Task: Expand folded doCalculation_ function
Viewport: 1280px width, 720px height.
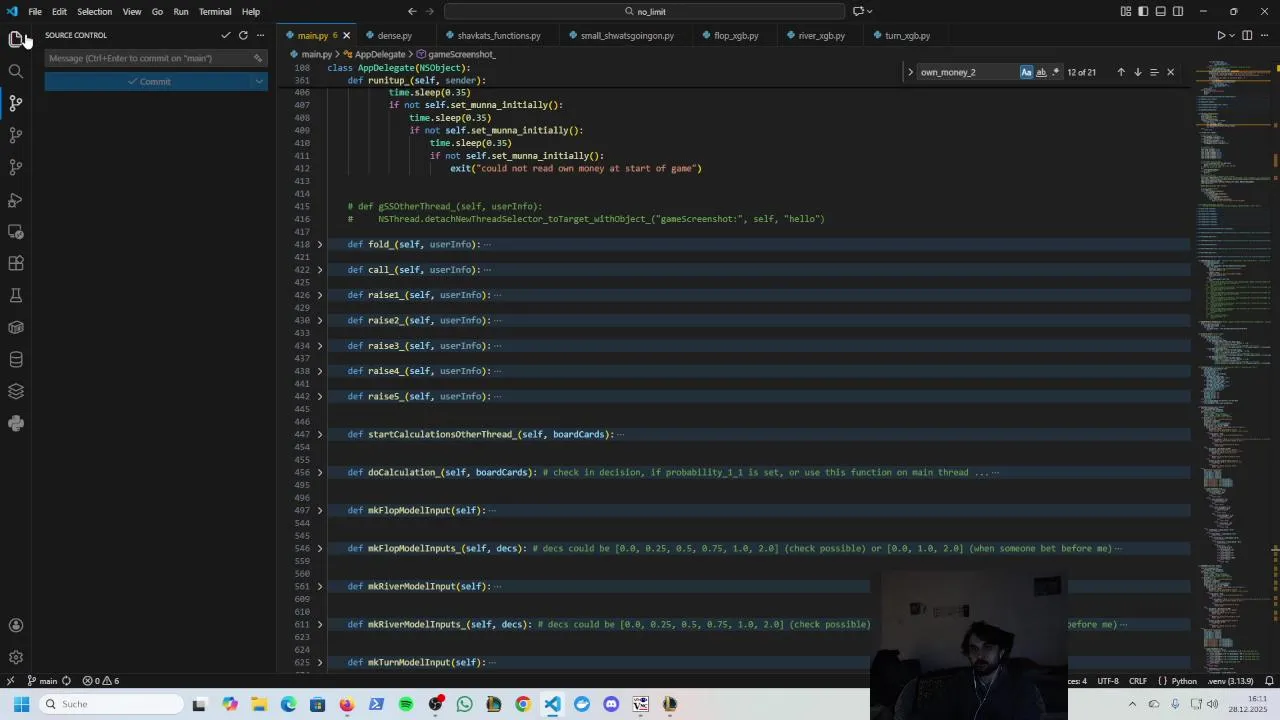Action: 320,472
